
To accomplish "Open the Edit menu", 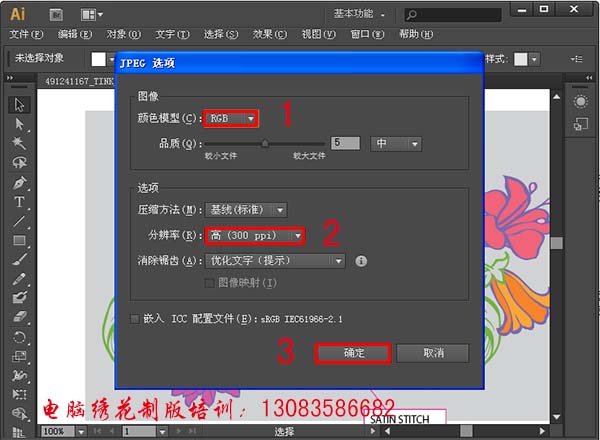I will click(75, 34).
